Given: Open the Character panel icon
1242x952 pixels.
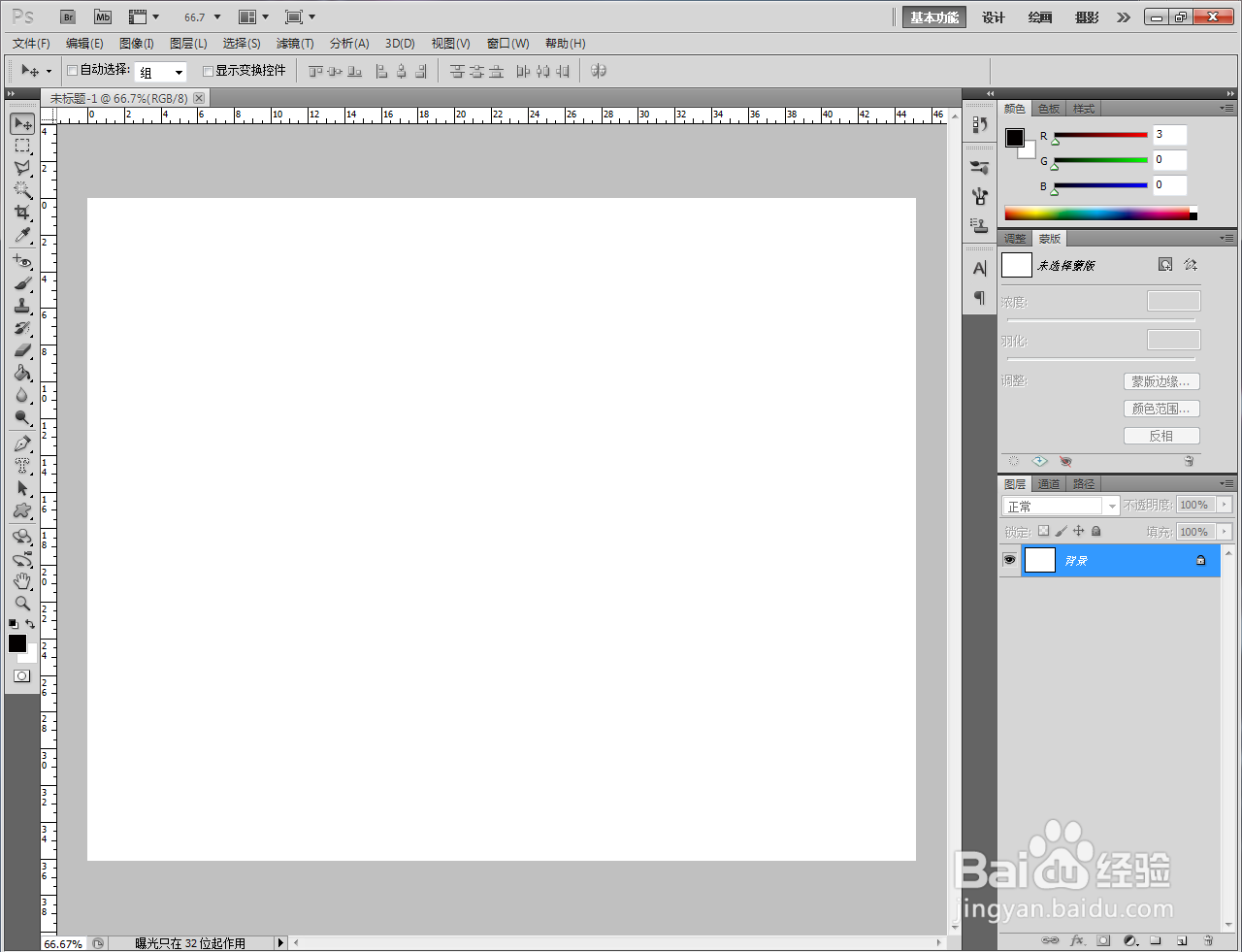Looking at the screenshot, I should [x=980, y=269].
